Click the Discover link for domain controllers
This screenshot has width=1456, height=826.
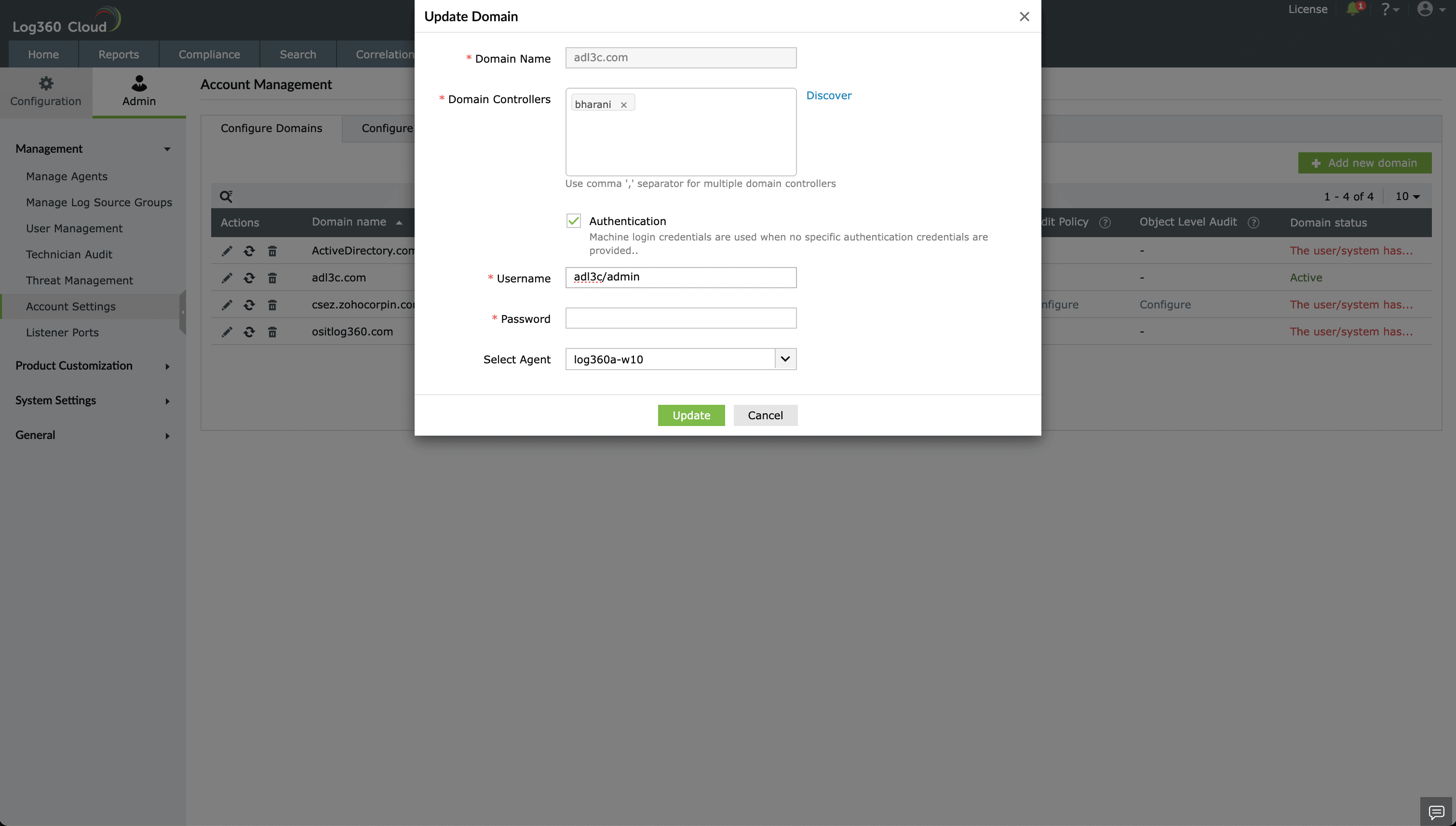tap(829, 95)
